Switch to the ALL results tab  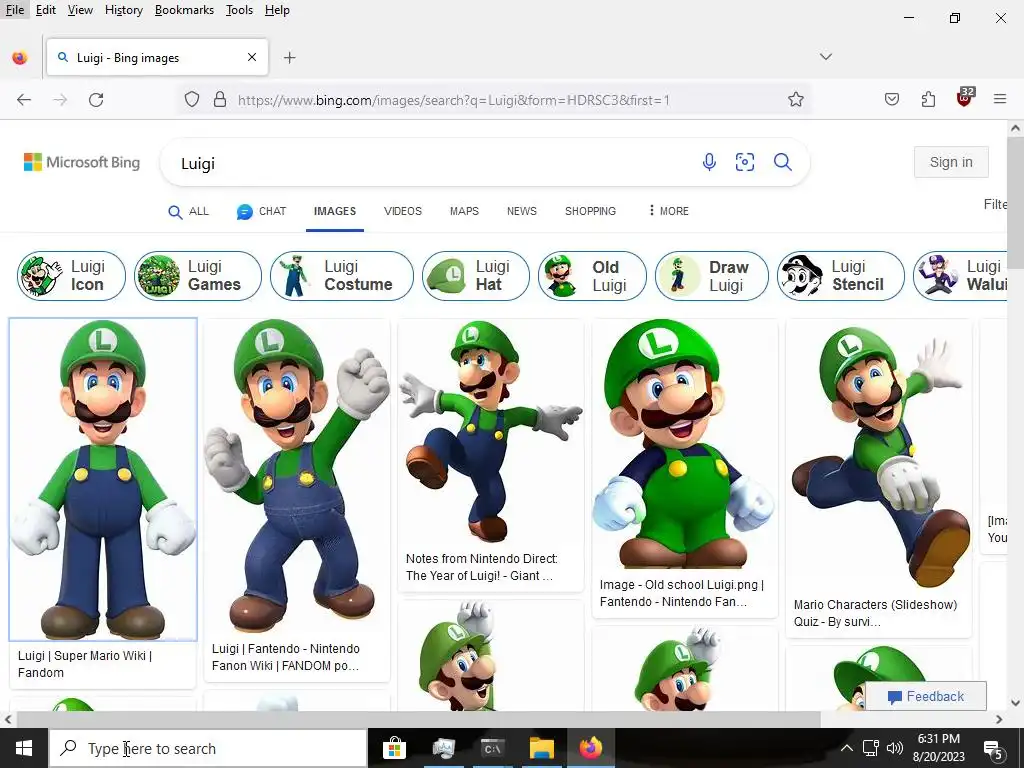pyautogui.click(x=189, y=211)
